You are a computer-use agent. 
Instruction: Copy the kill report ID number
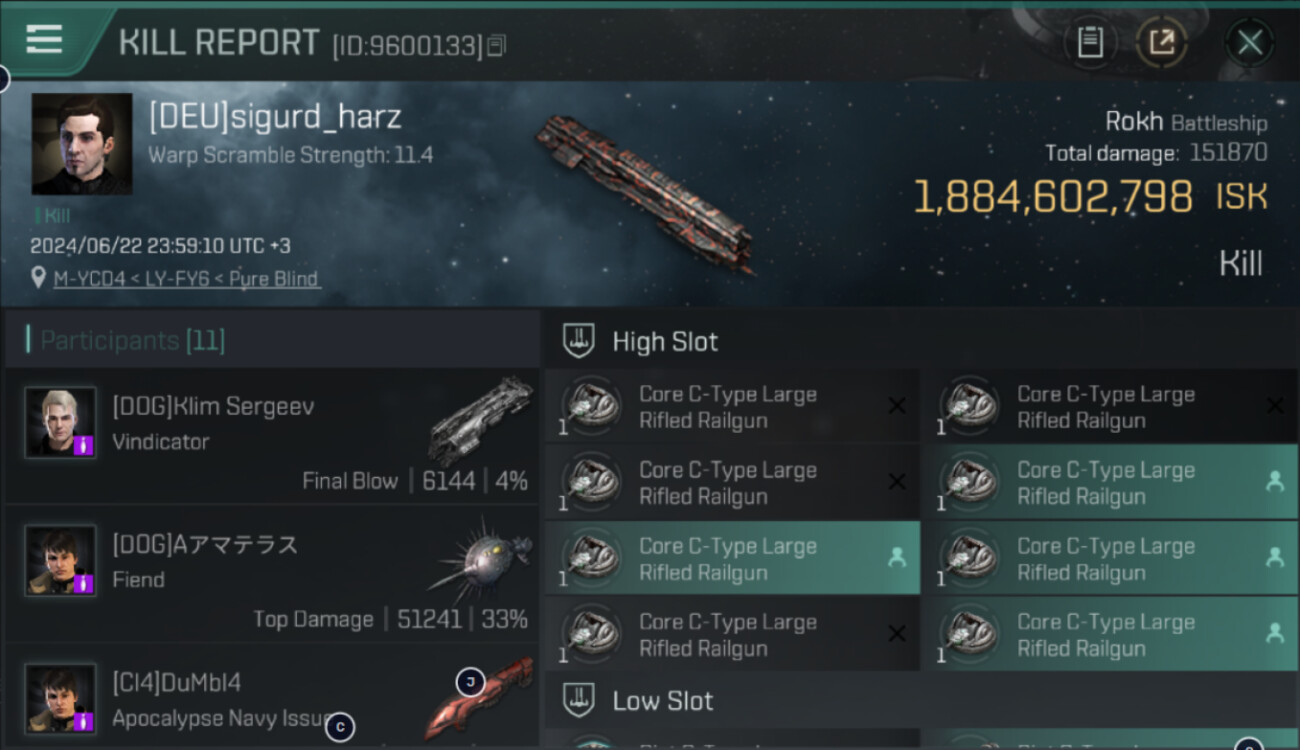tap(497, 45)
